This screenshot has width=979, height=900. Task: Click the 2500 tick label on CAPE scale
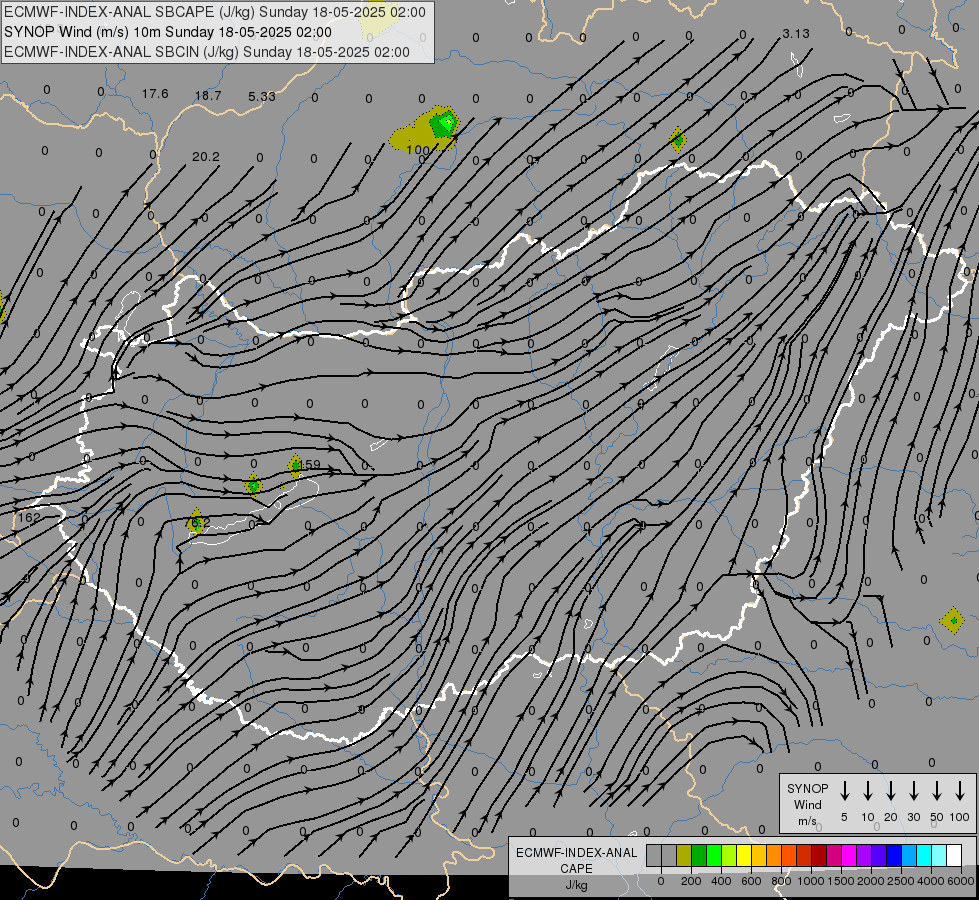click(x=901, y=881)
